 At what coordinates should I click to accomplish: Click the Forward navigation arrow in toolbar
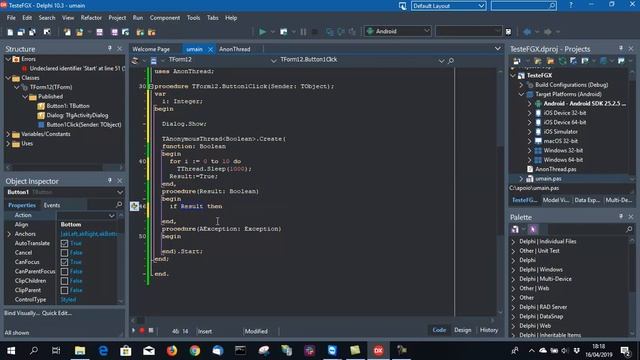click(x=547, y=31)
